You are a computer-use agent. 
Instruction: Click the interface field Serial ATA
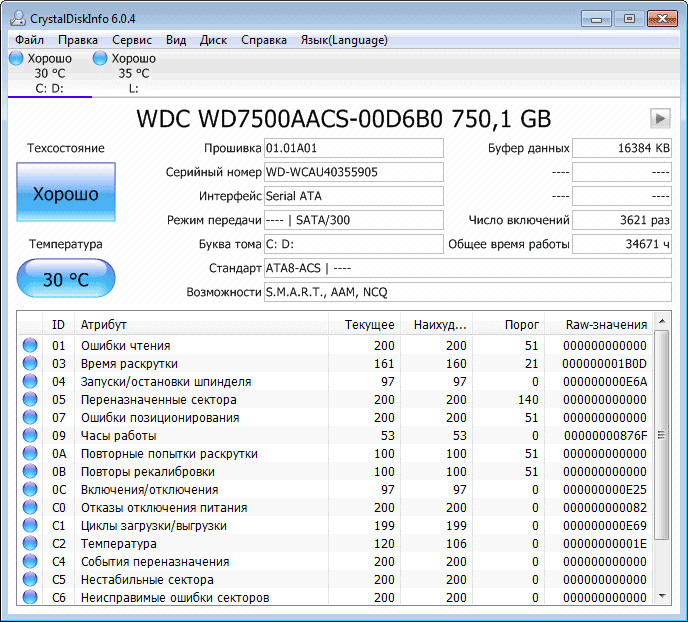click(354, 196)
